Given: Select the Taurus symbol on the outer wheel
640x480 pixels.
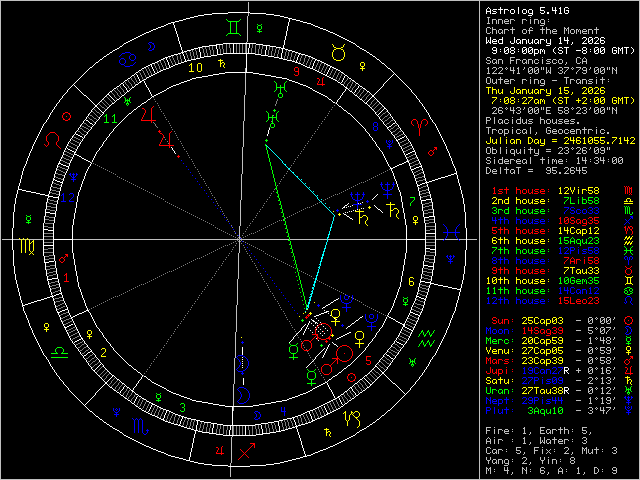Looking at the screenshot, I should 339,54.
